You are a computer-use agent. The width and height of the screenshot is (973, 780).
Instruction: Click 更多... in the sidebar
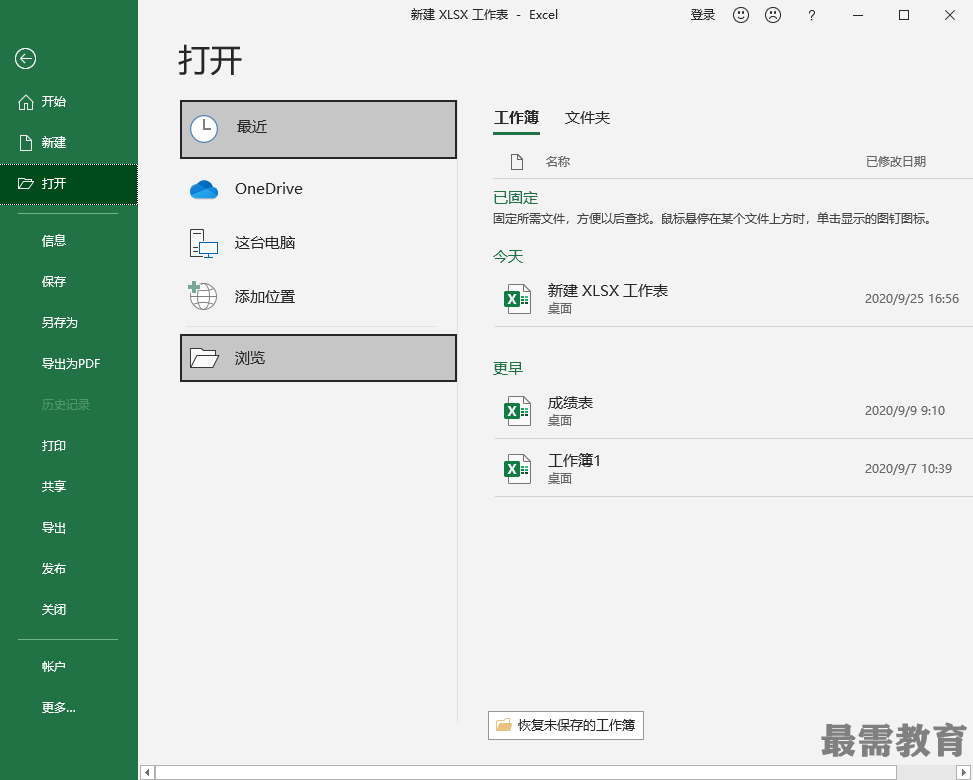pyautogui.click(x=59, y=707)
